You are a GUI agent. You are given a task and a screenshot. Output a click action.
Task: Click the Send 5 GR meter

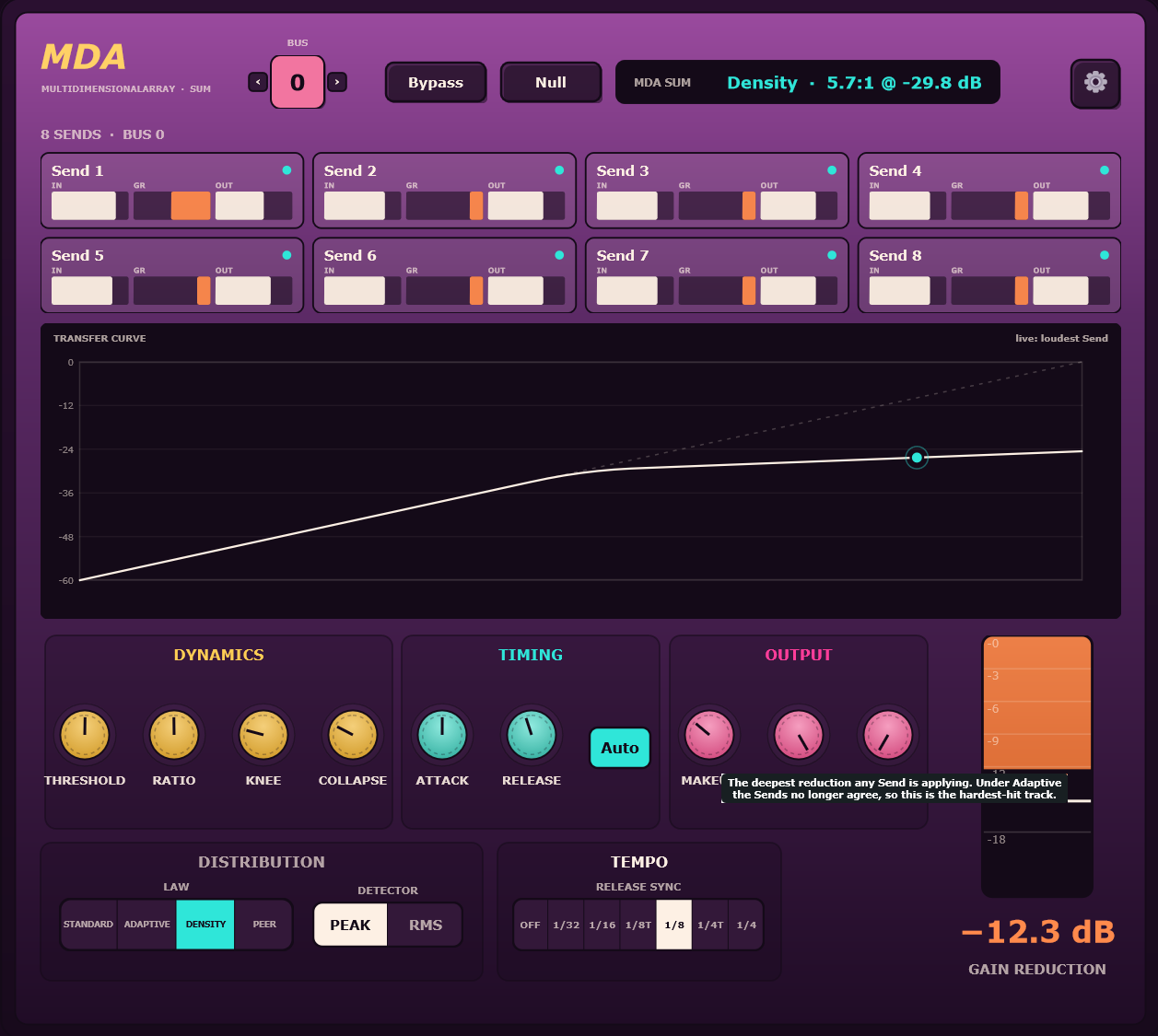pyautogui.click(x=172, y=291)
